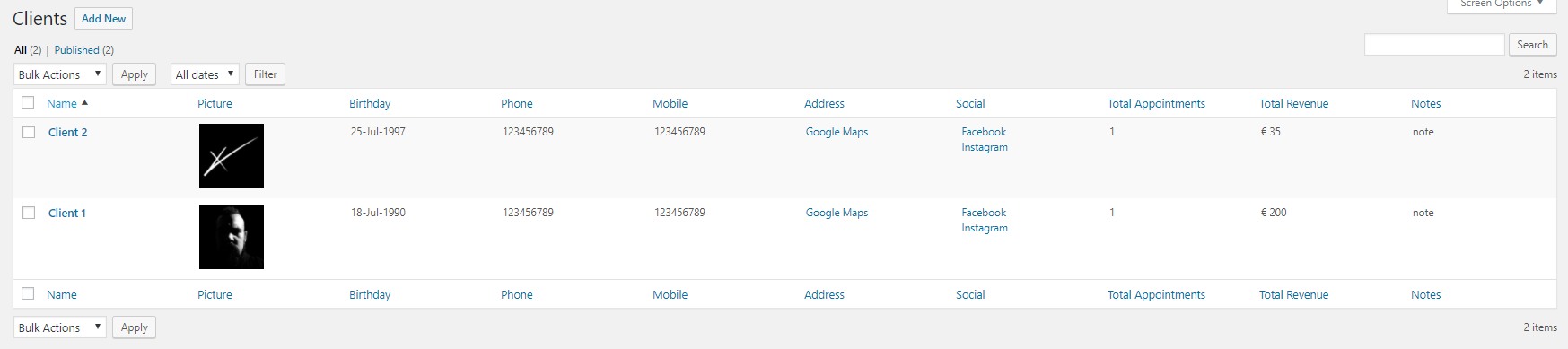Image resolution: width=1568 pixels, height=349 pixels.
Task: Open Client 2 picture thumbnail
Action: click(x=232, y=156)
